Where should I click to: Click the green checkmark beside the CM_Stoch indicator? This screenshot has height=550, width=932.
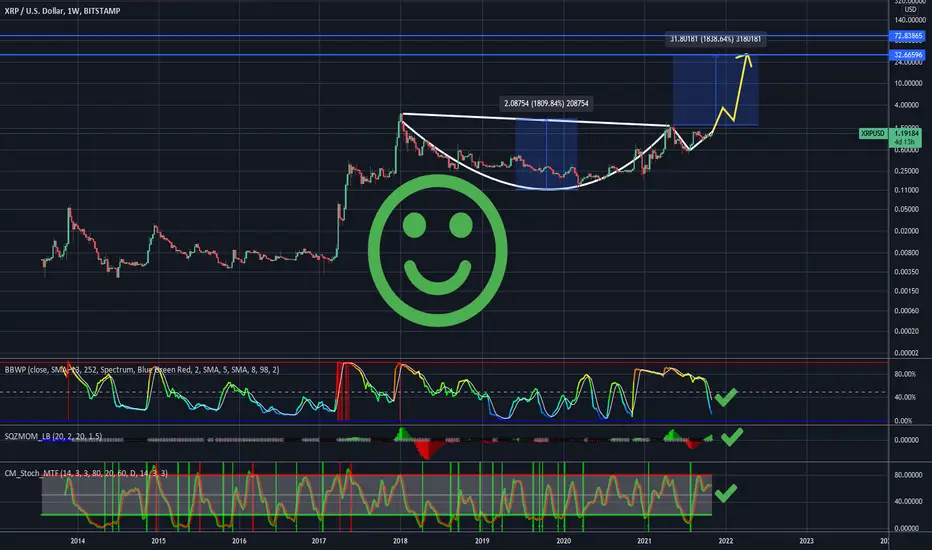pyautogui.click(x=726, y=492)
